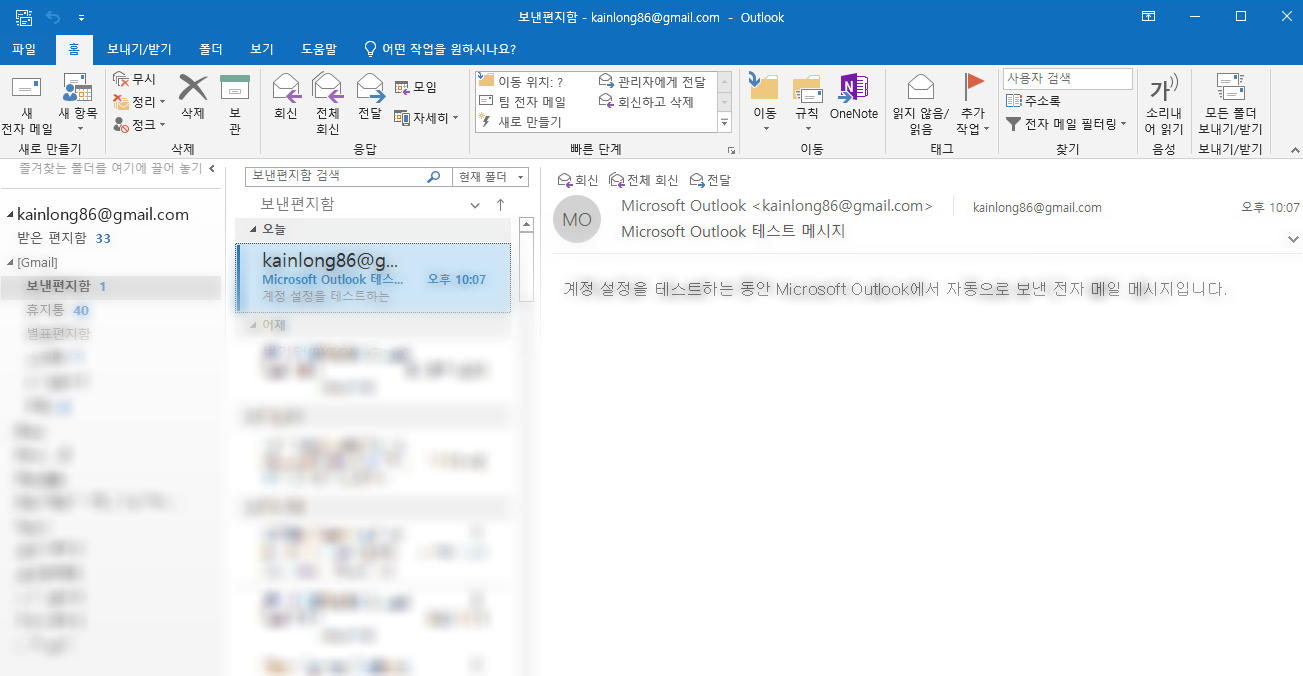Screen dimensions: 1303x676
Task: Open the 새 항목 menu
Action: tap(78, 104)
